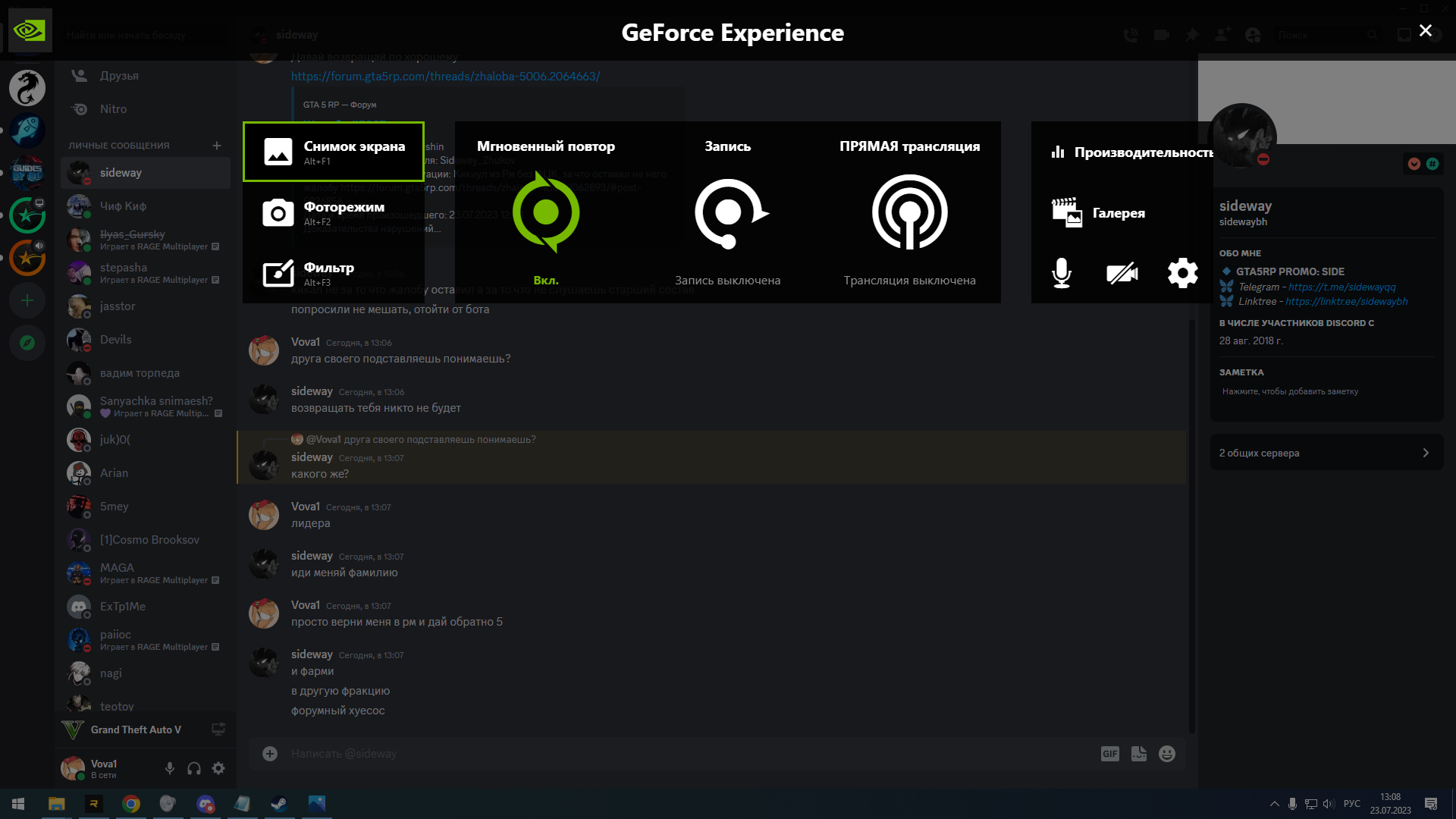This screenshot has height=819, width=1456.
Task: Expand 2 общих сервера section
Action: click(x=1327, y=453)
